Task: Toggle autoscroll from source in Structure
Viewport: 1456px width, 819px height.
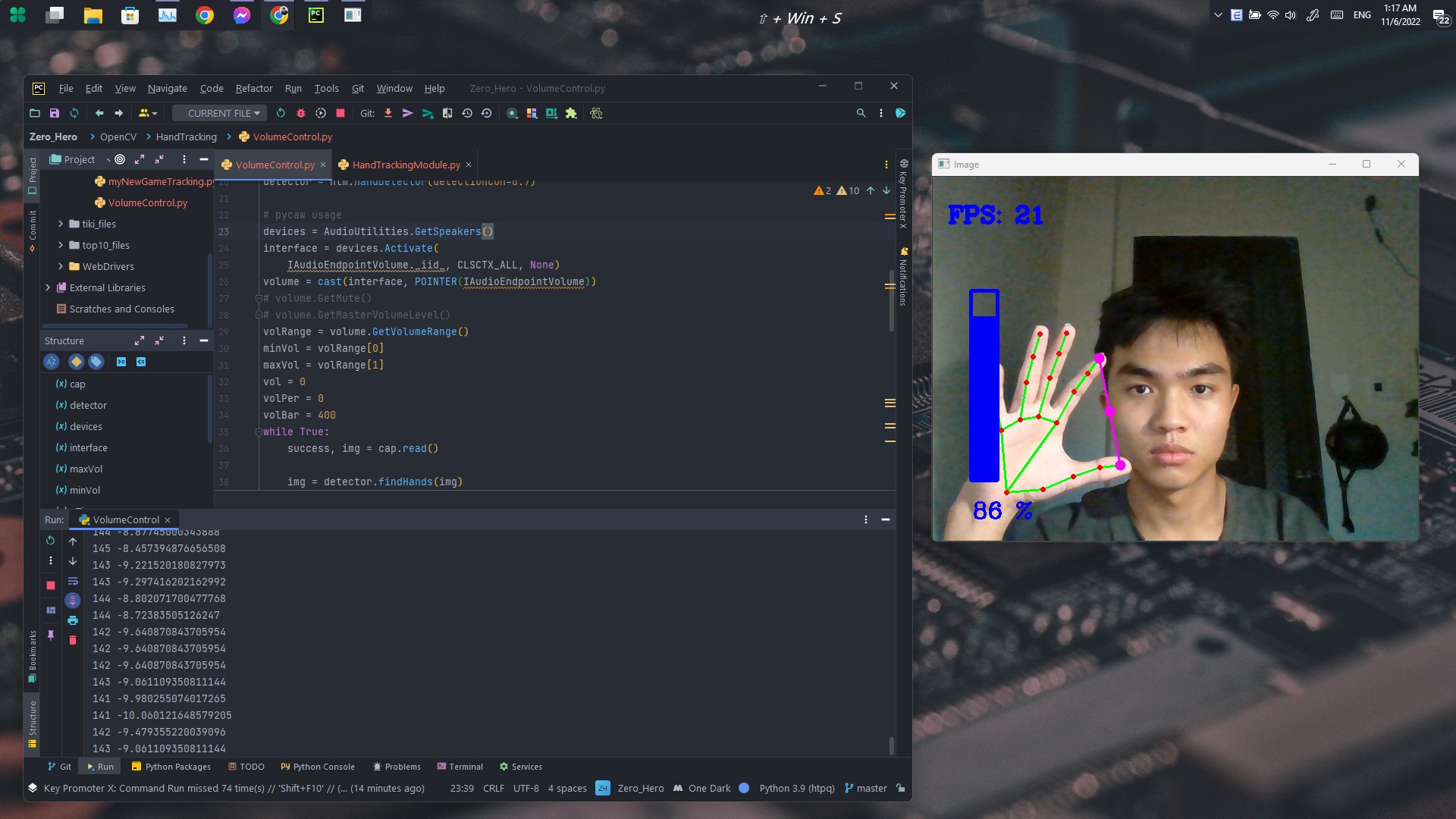Action: coord(141,362)
